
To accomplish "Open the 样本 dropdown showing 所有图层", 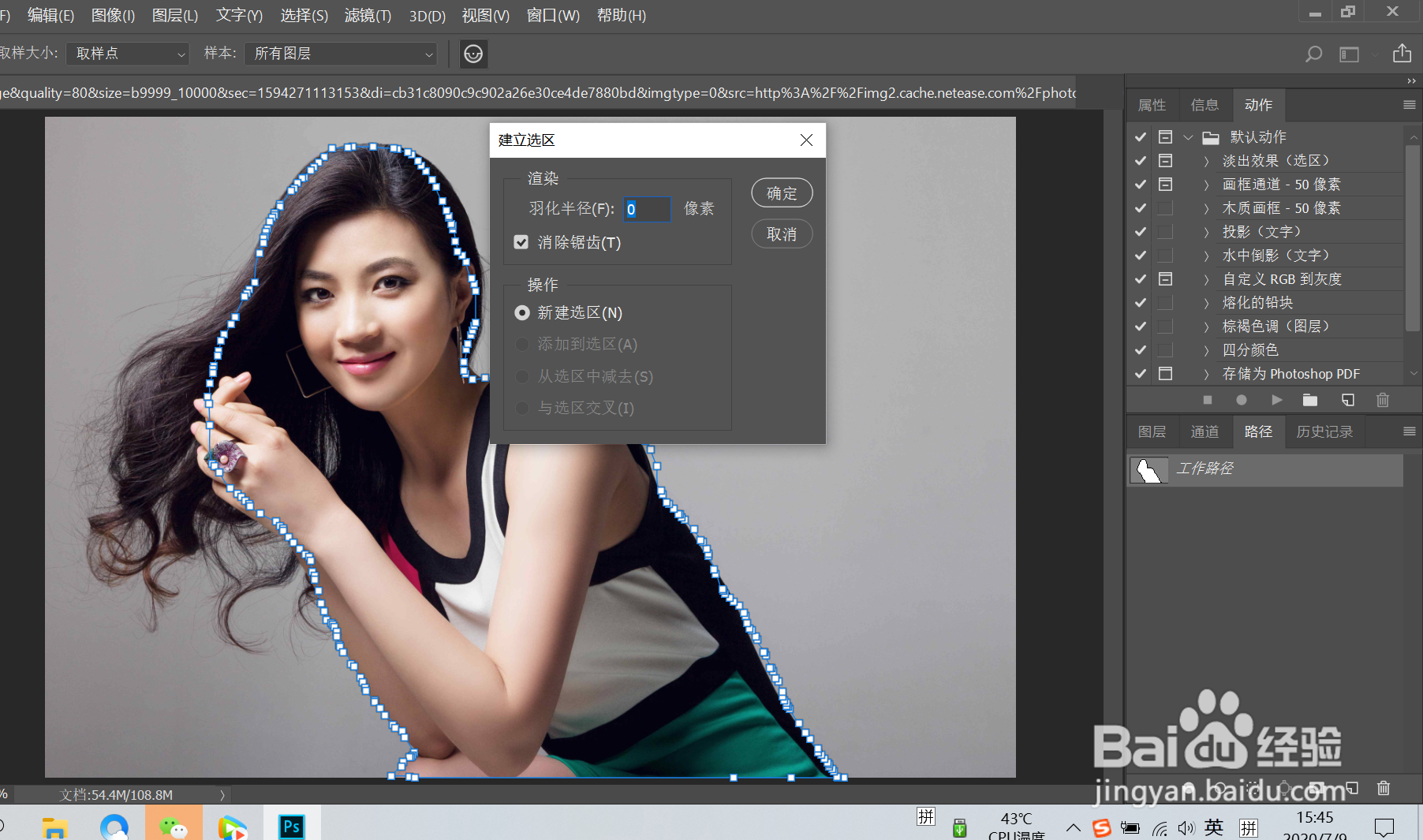I will [x=341, y=54].
